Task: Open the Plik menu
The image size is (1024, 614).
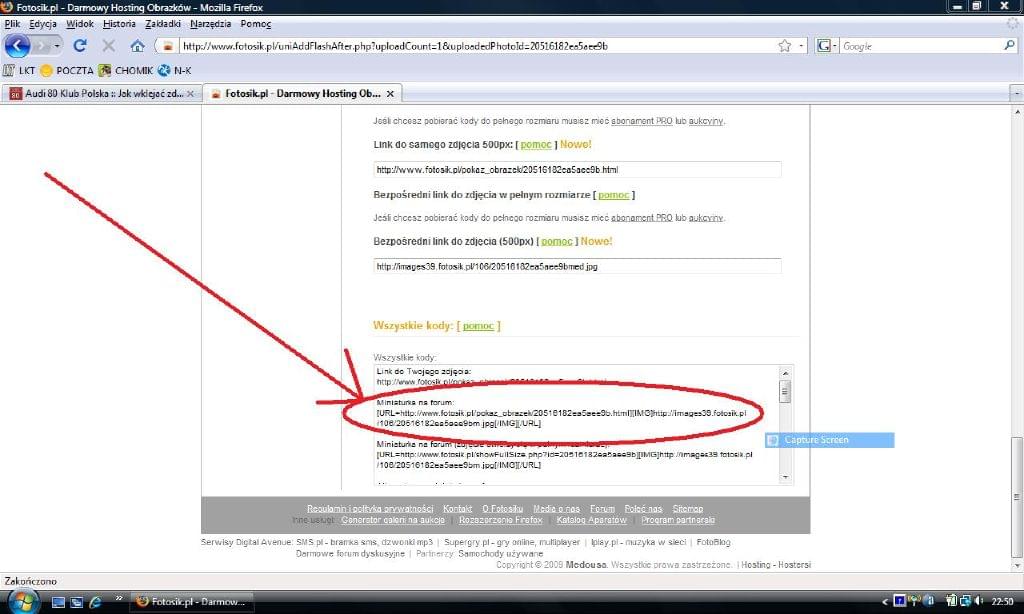Action: [x=12, y=24]
